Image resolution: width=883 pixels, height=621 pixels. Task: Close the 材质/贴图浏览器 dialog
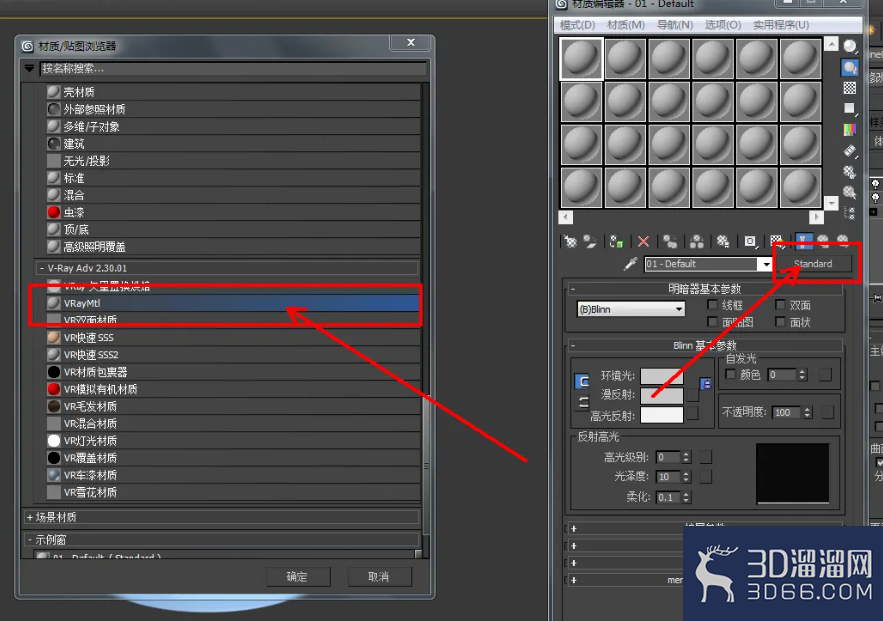(411, 42)
